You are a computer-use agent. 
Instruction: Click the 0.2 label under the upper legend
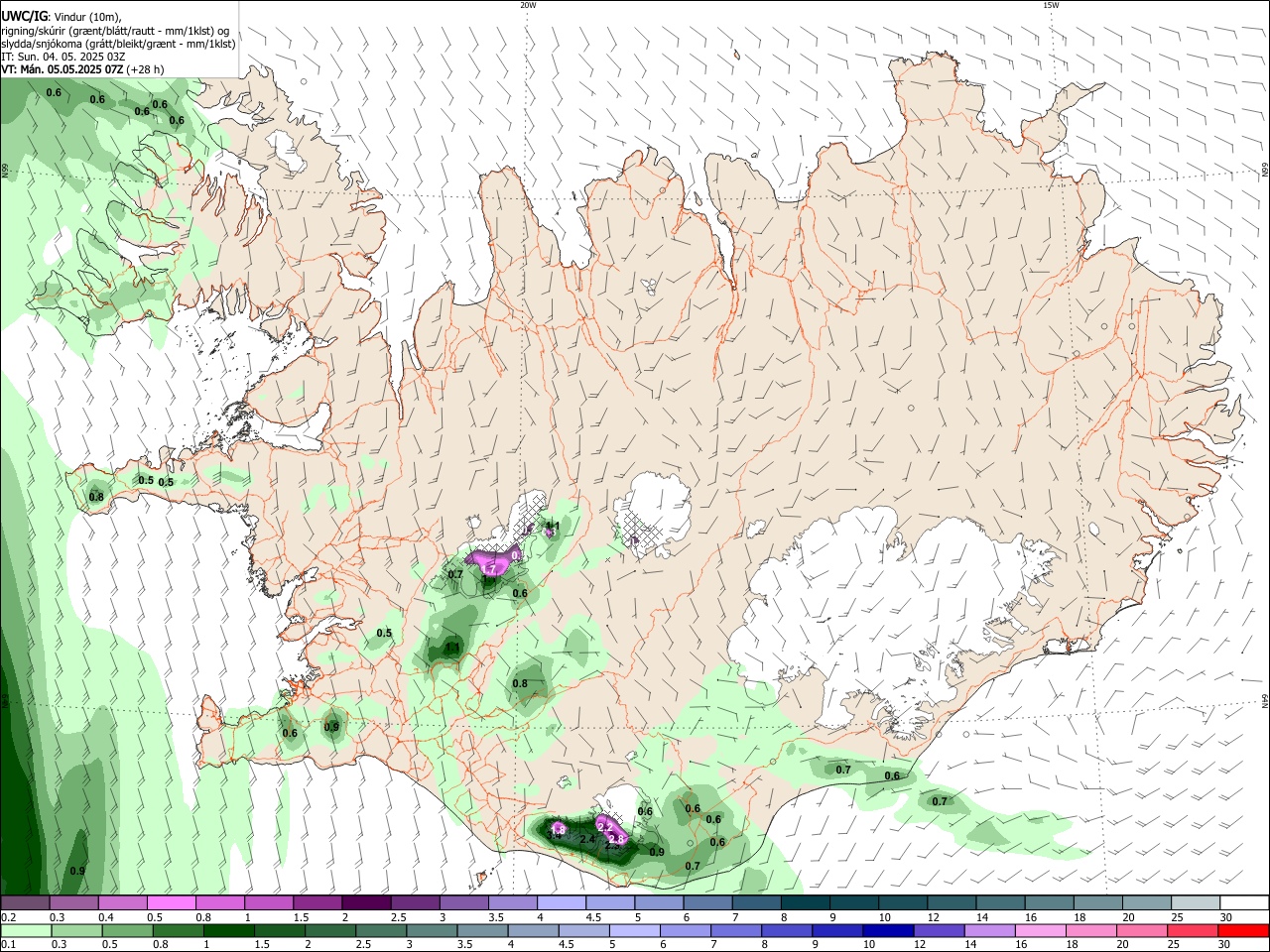tap(8, 917)
